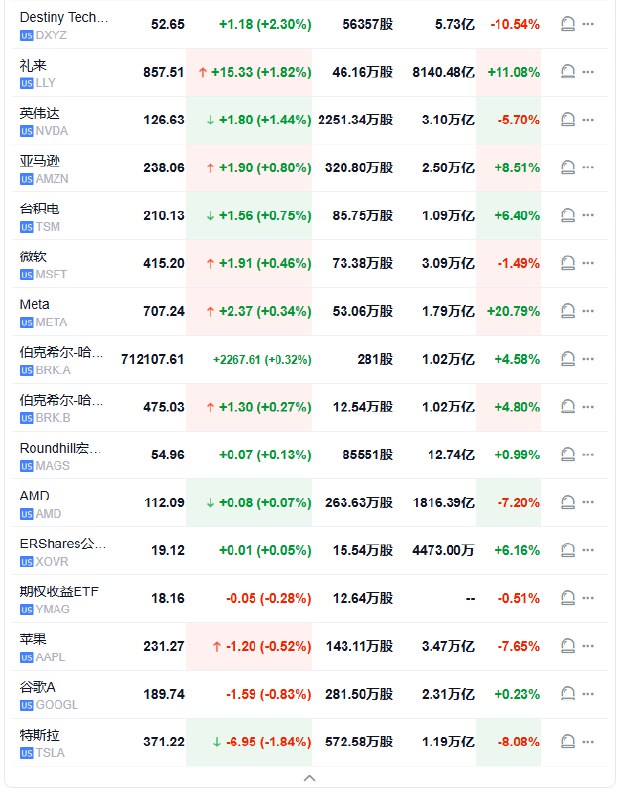This screenshot has height=800, width=620.
Task: Set alert bell for Meta
Action: point(567,311)
